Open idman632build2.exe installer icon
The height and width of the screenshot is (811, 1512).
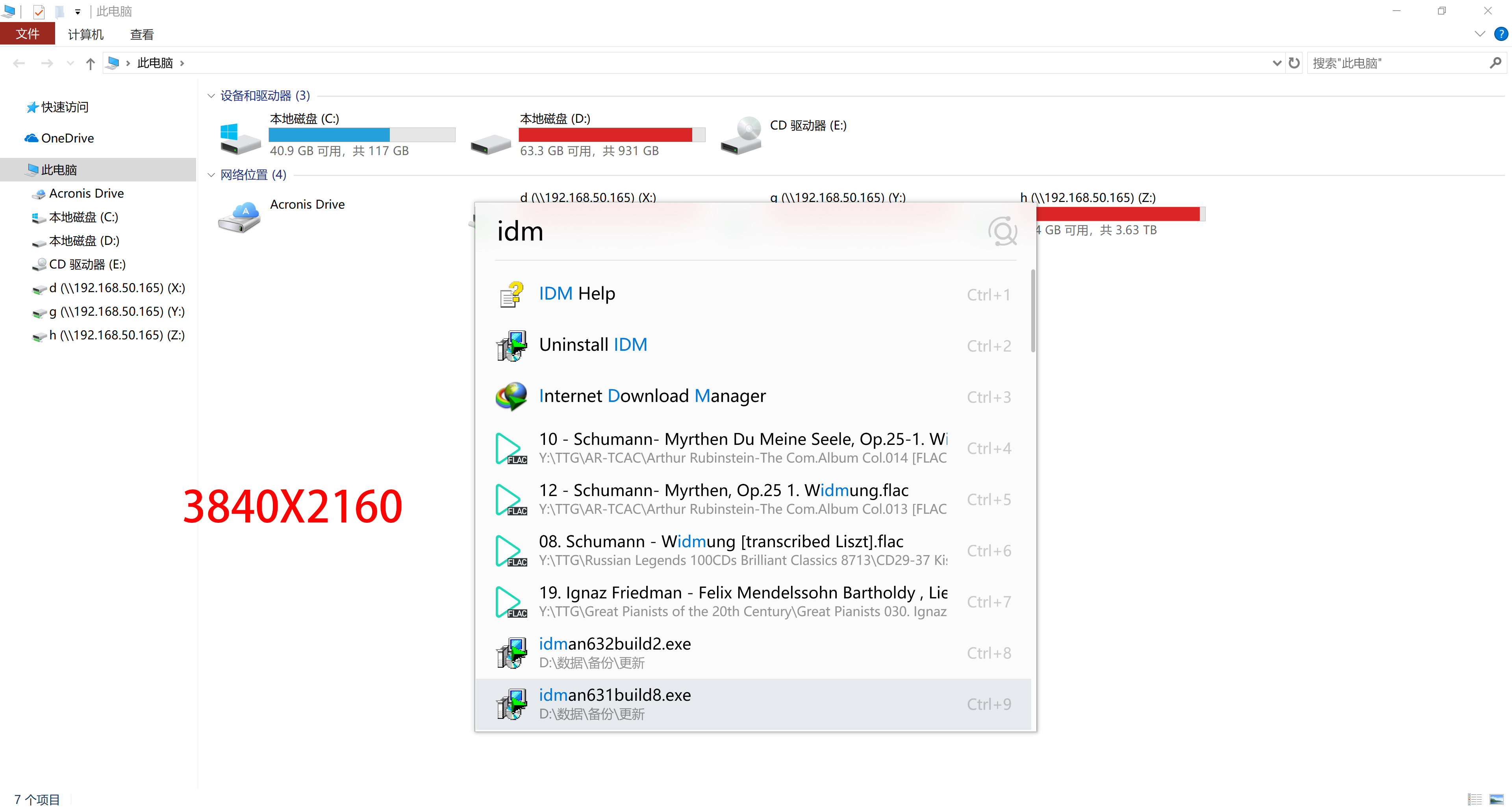pyautogui.click(x=512, y=653)
